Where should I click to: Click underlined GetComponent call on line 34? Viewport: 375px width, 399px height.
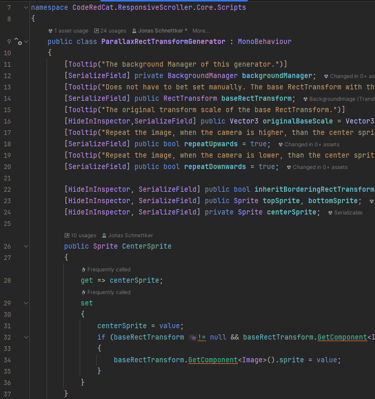coord(213,360)
